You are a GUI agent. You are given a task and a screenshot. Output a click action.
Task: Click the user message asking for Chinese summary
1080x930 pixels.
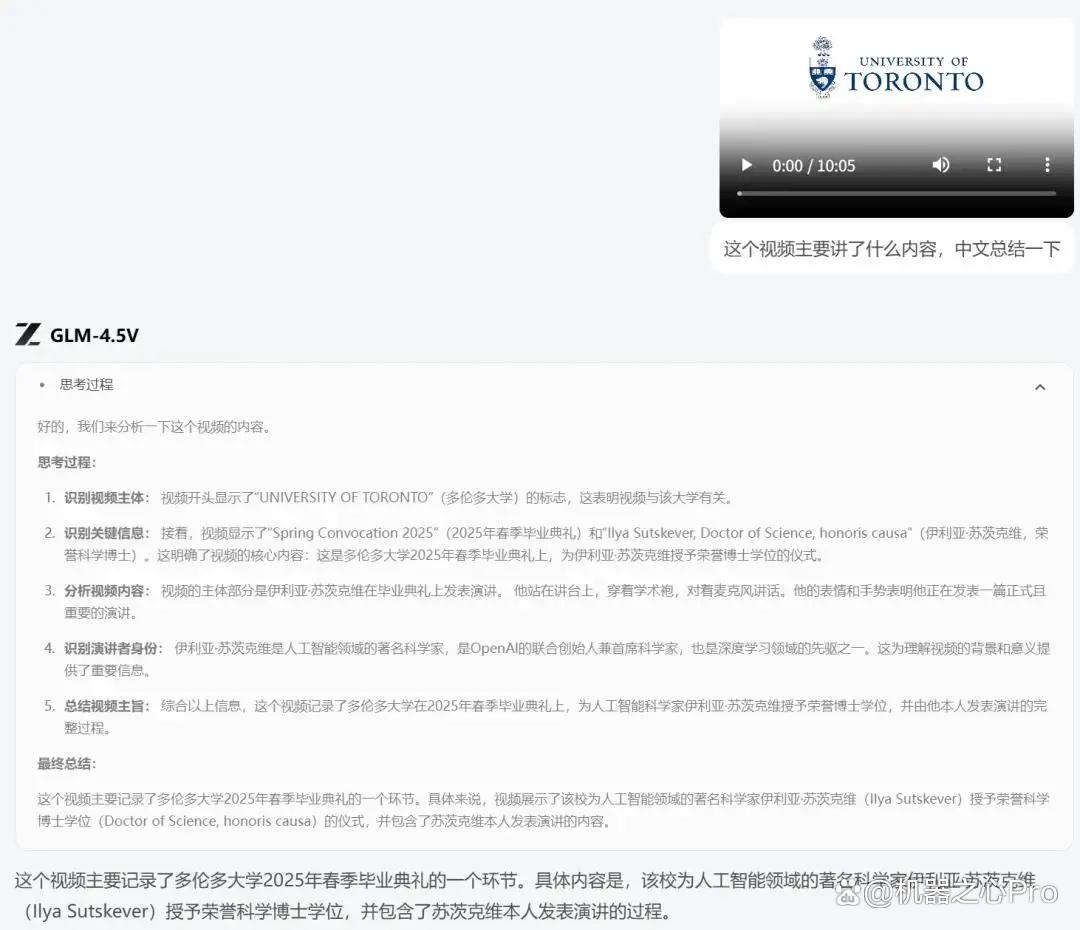click(891, 249)
